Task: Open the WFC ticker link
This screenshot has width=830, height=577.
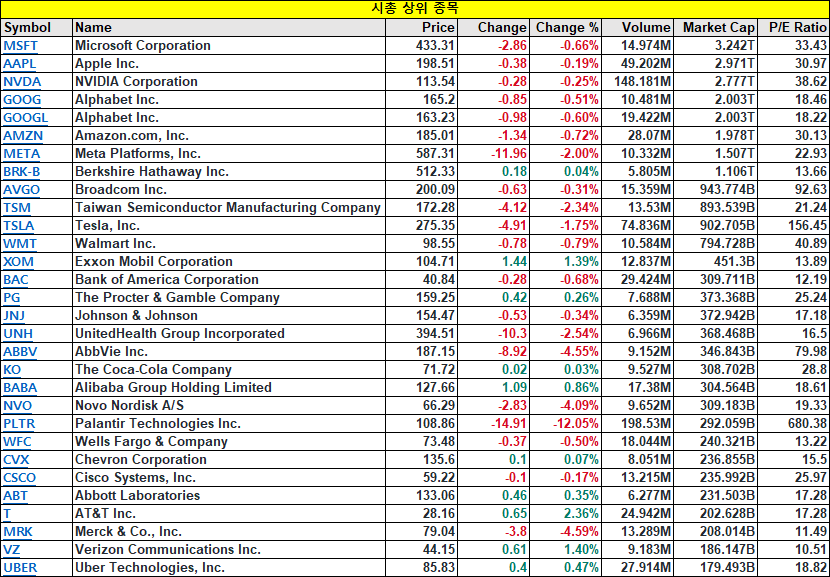Action: [x=17, y=441]
